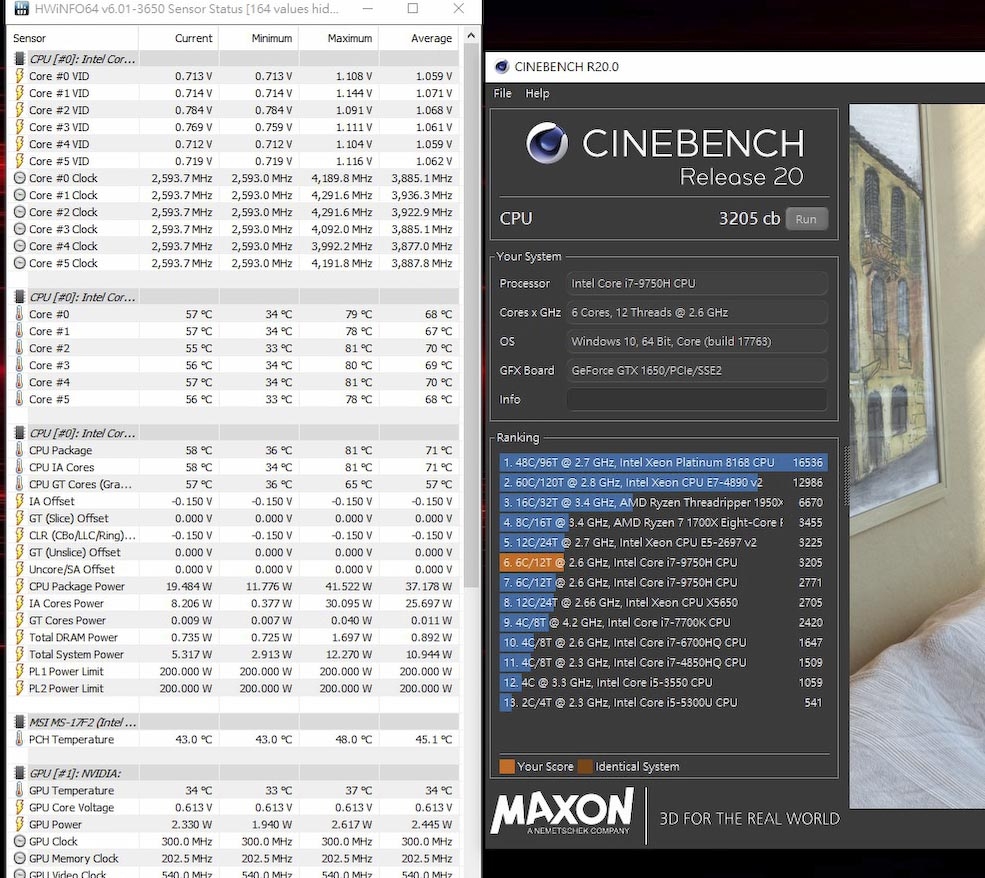Click the Your Score orange legend swatch
Screen dimensions: 985x878
point(506,766)
